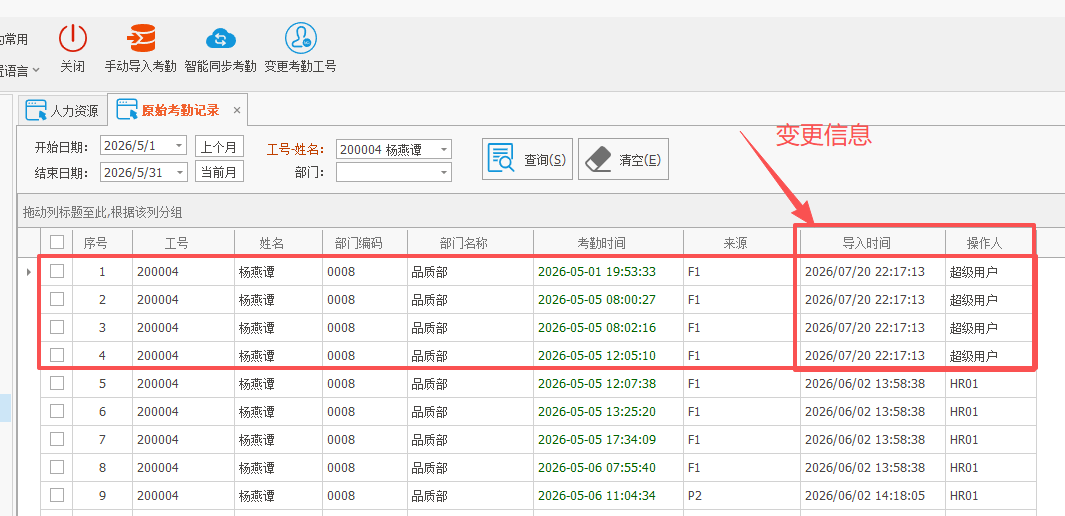1065x516 pixels.
Task: Close the 原始考勤记录 tab
Action: (x=237, y=110)
